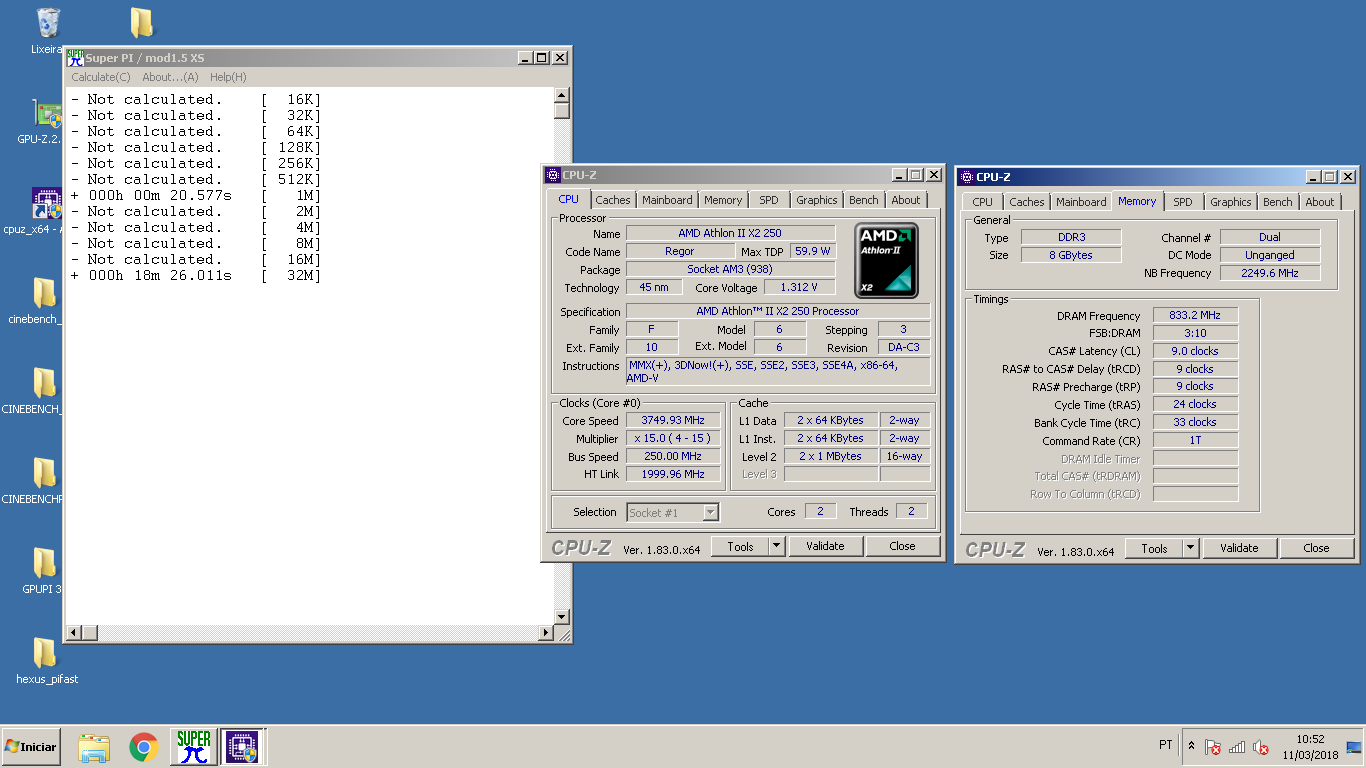Open the About...(A) menu in Super PI
This screenshot has width=1366, height=768.
point(170,77)
